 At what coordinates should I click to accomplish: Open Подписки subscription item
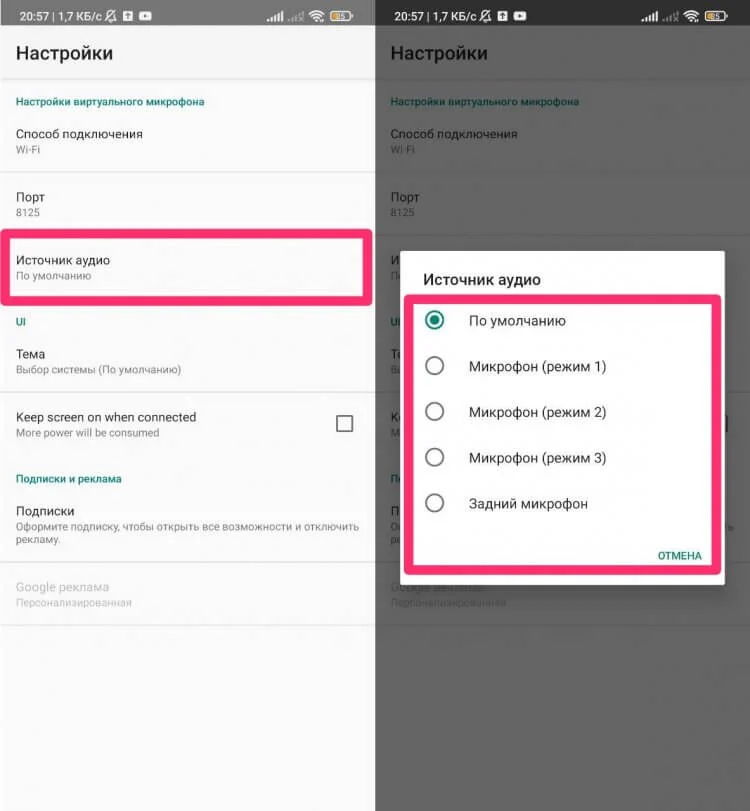coord(187,524)
